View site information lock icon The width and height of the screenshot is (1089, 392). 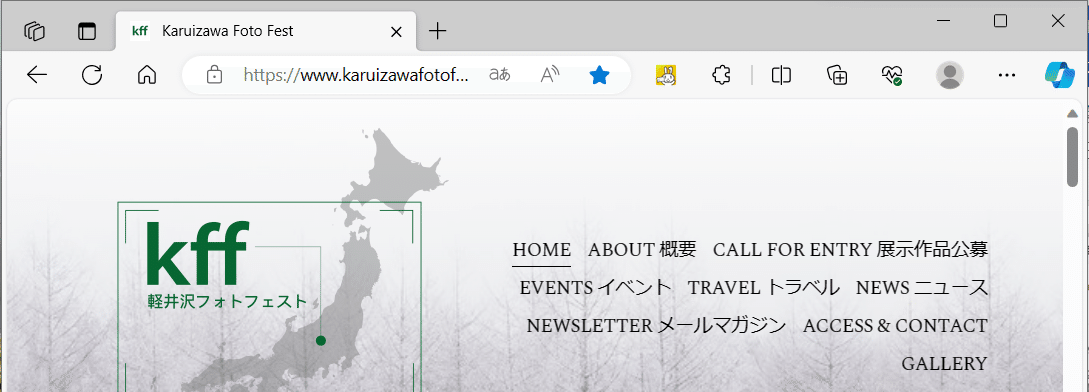215,75
